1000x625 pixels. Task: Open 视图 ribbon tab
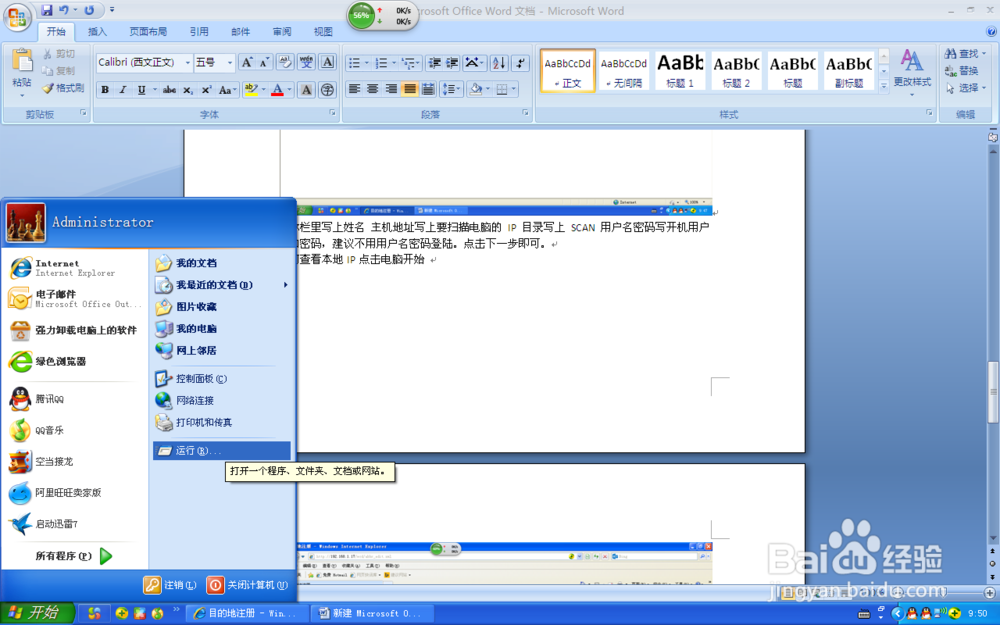pyautogui.click(x=323, y=31)
